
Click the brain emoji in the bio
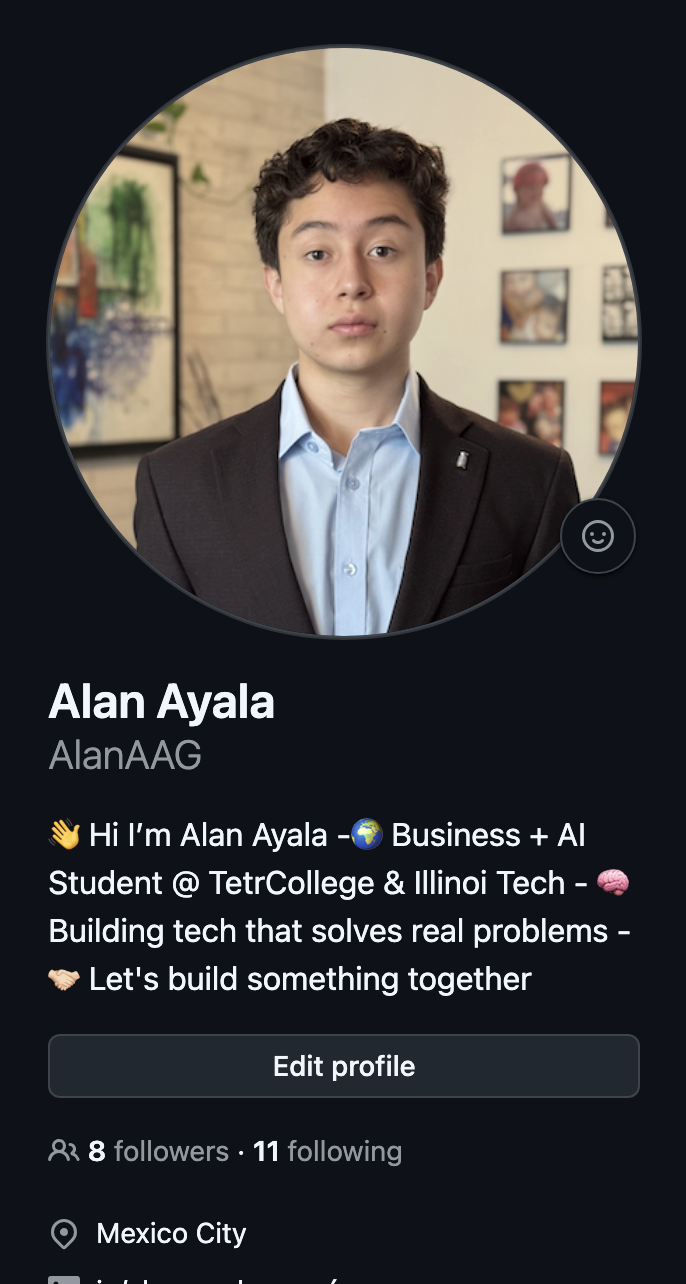click(x=613, y=882)
